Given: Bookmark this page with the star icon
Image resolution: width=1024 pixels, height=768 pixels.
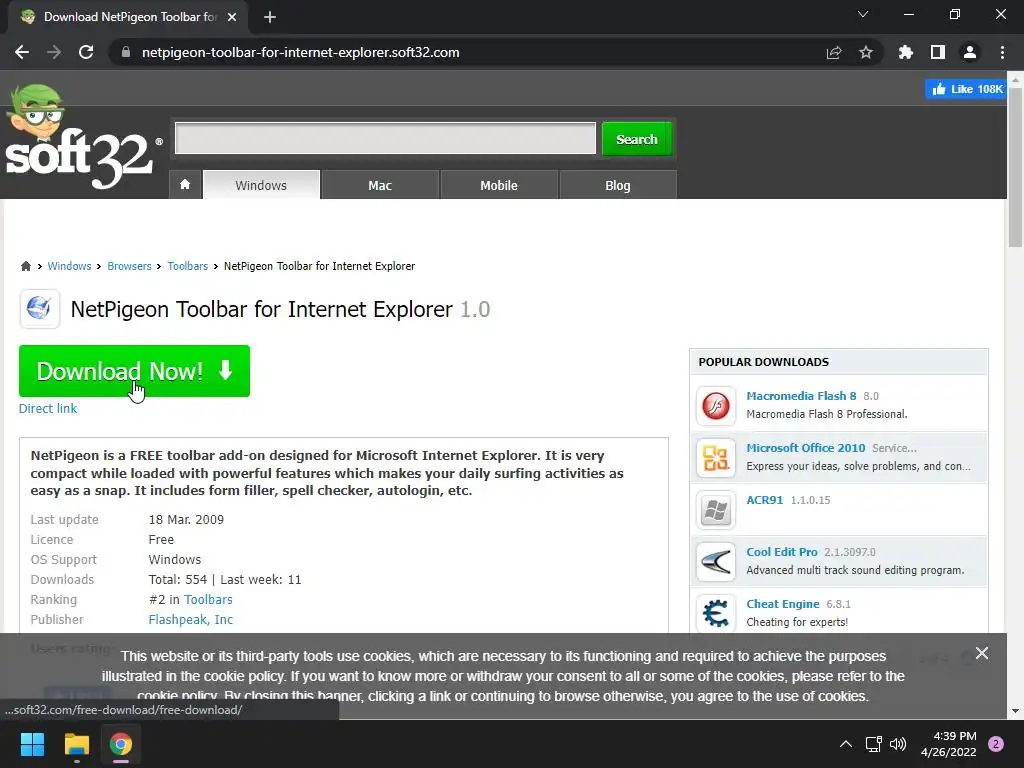Looking at the screenshot, I should [x=866, y=52].
